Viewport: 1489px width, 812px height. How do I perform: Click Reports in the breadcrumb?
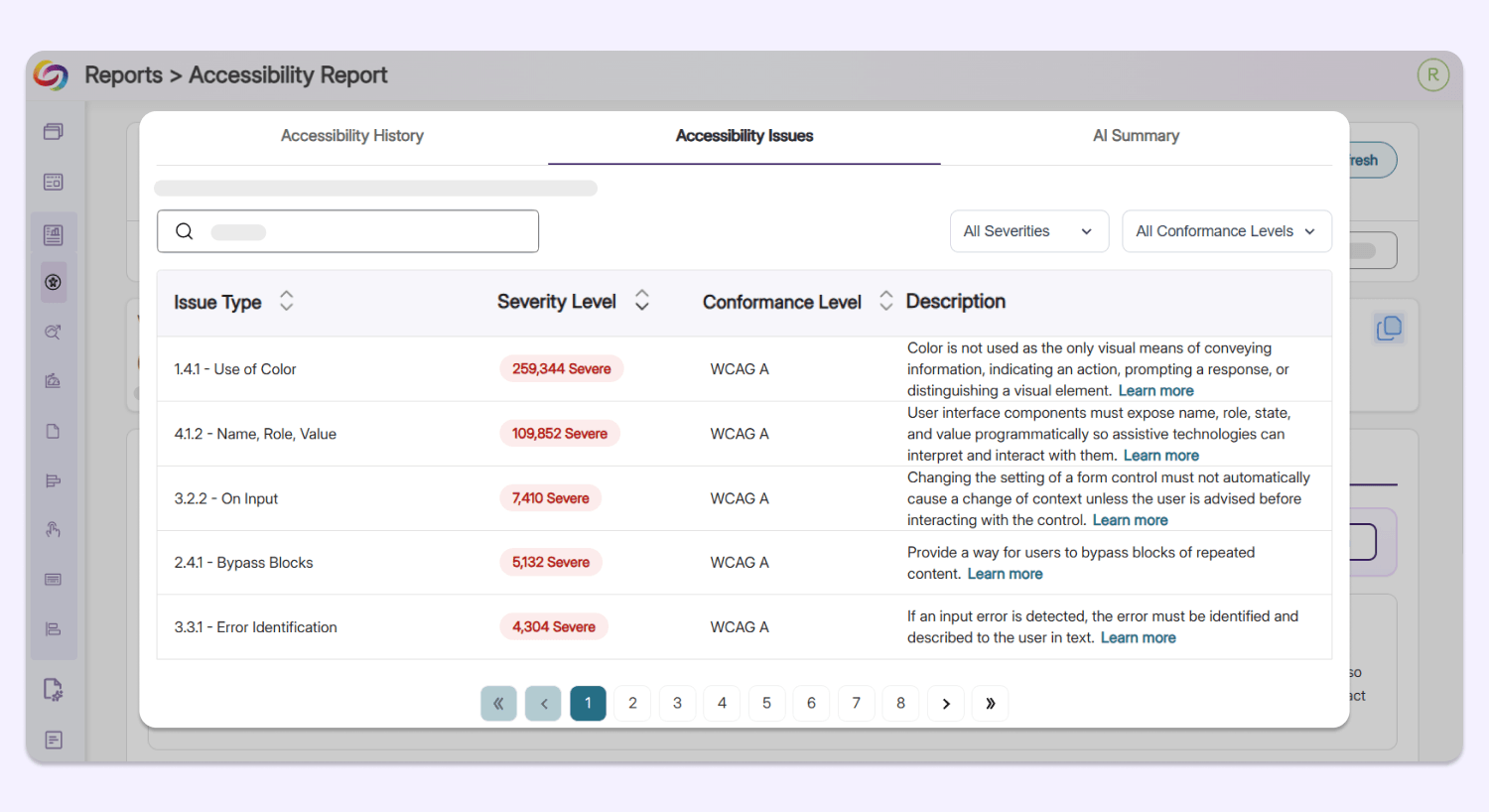(123, 75)
